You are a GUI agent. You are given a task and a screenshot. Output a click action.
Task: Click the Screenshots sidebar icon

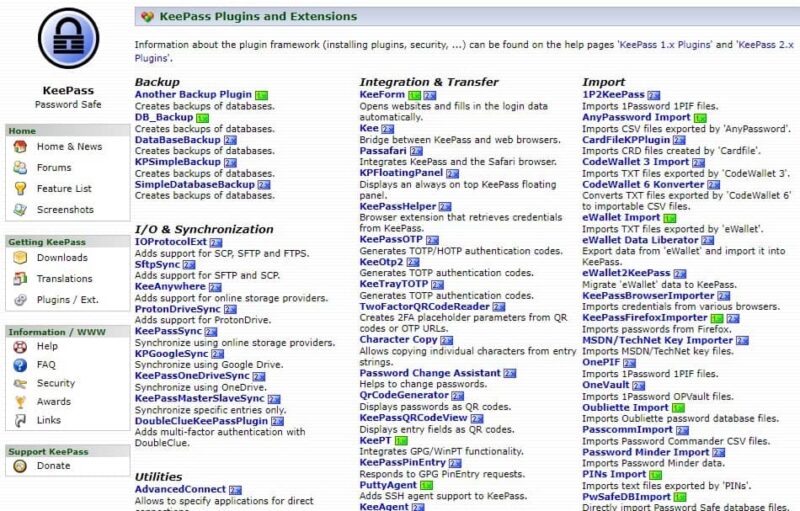tap(20, 210)
